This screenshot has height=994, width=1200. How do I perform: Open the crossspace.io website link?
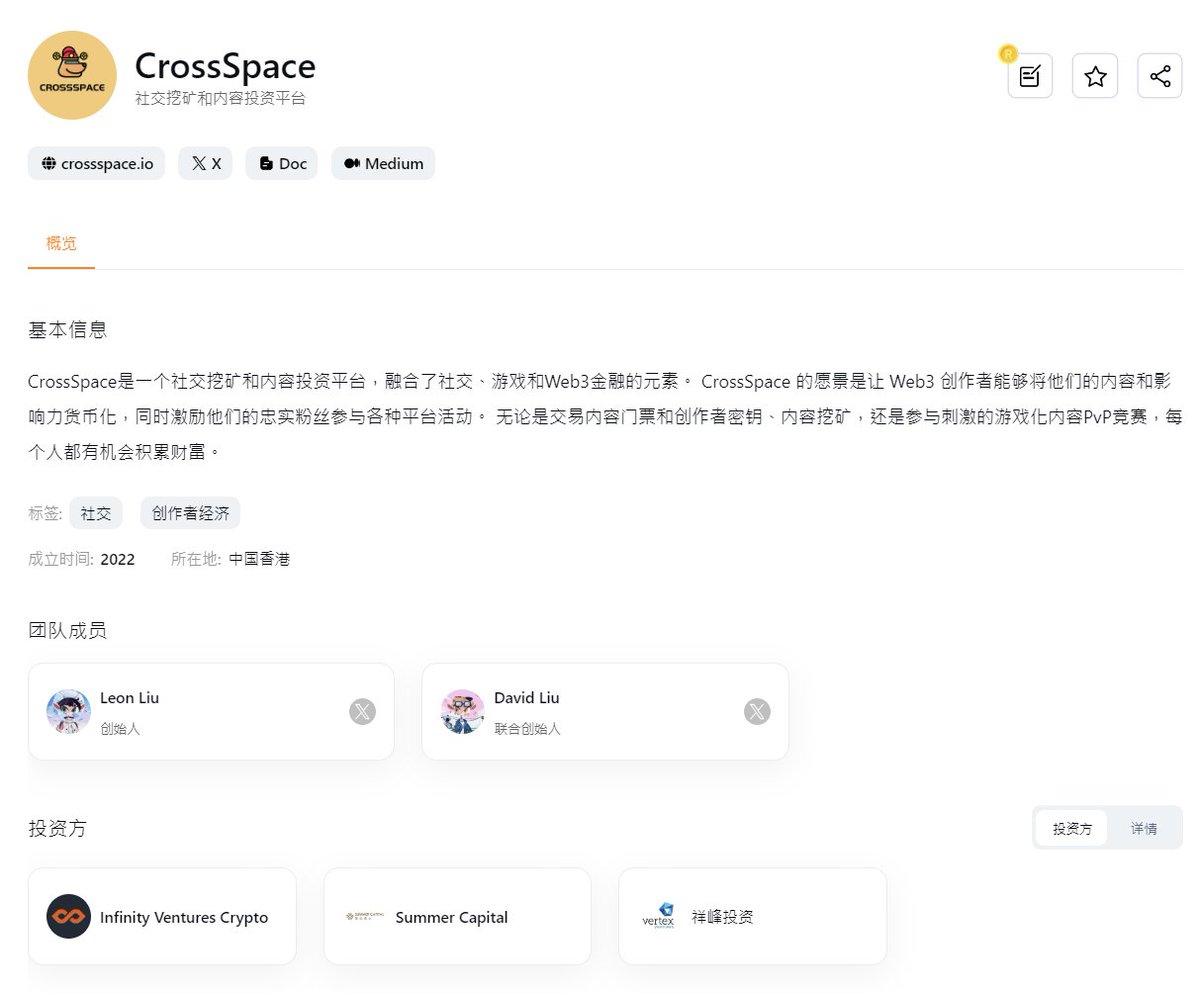pyautogui.click(x=97, y=163)
